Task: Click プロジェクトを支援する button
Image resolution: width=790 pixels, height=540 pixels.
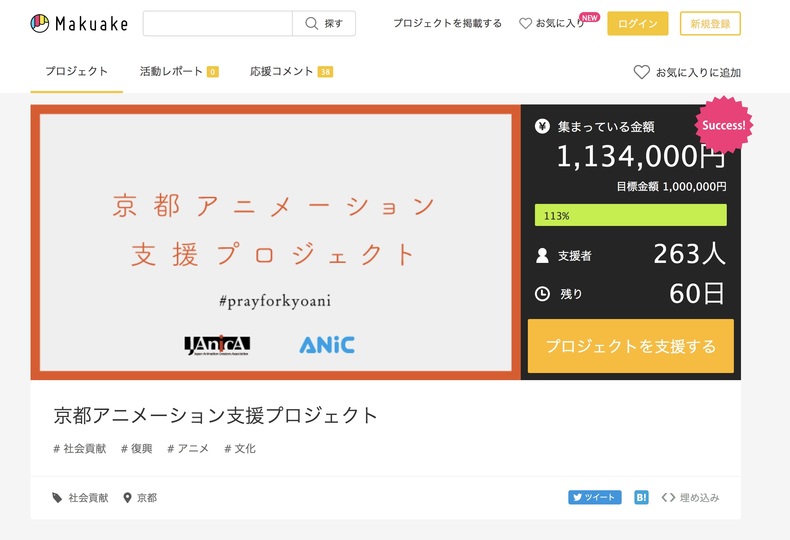Action: 630,346
